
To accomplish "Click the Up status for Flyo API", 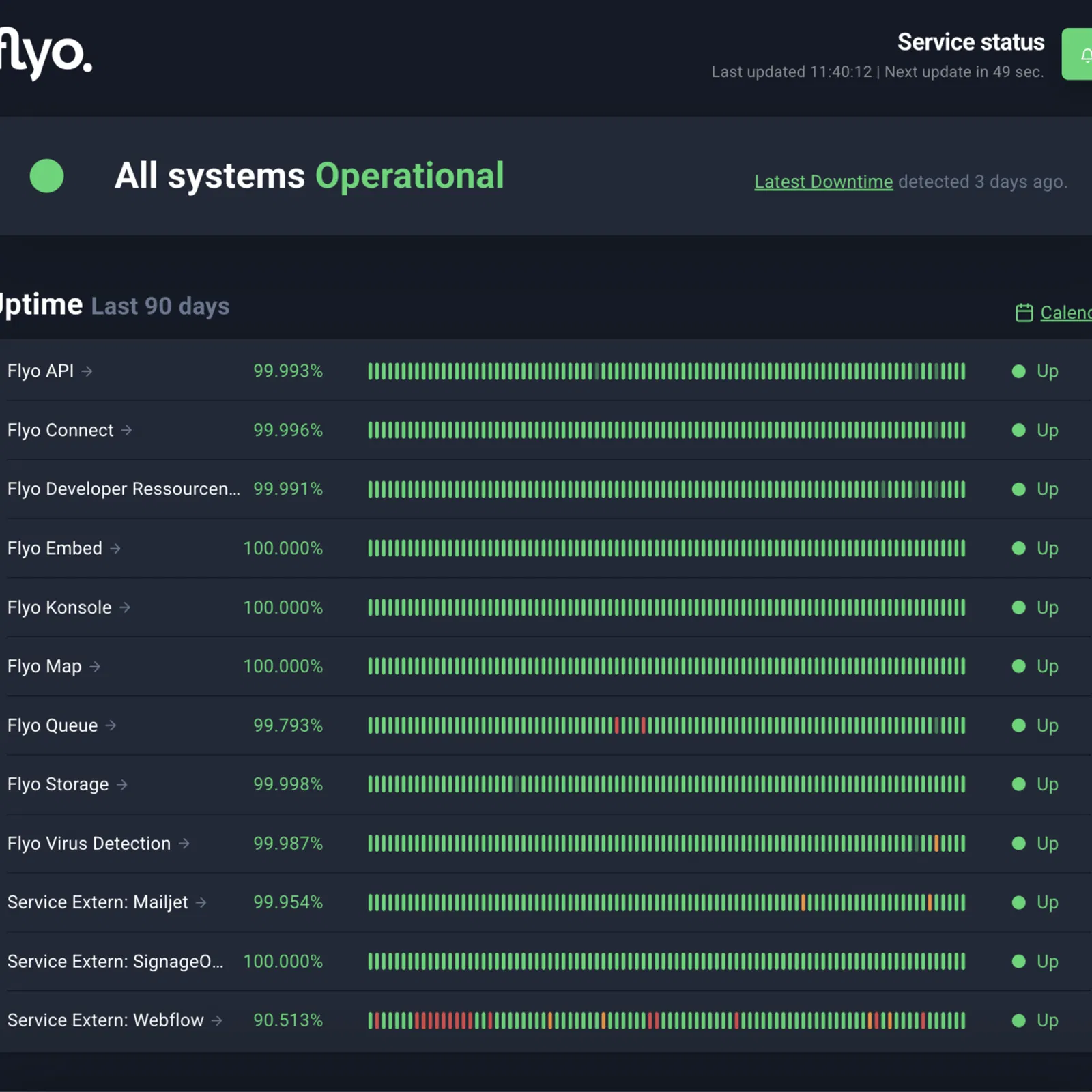I will tap(1035, 371).
